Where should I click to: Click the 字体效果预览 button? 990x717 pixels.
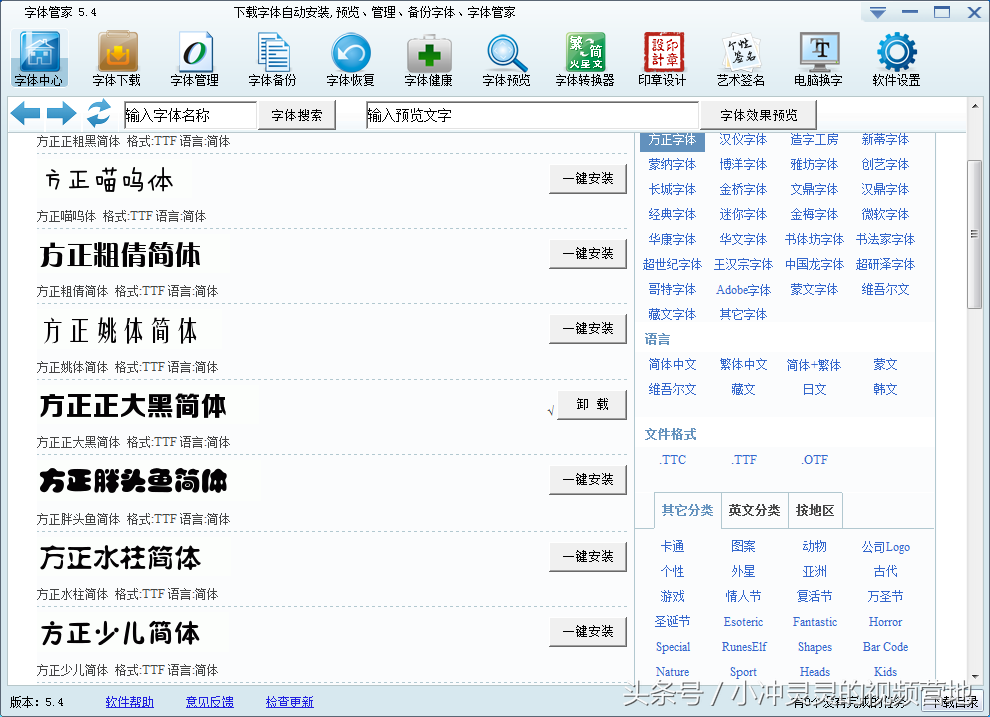[x=758, y=115]
